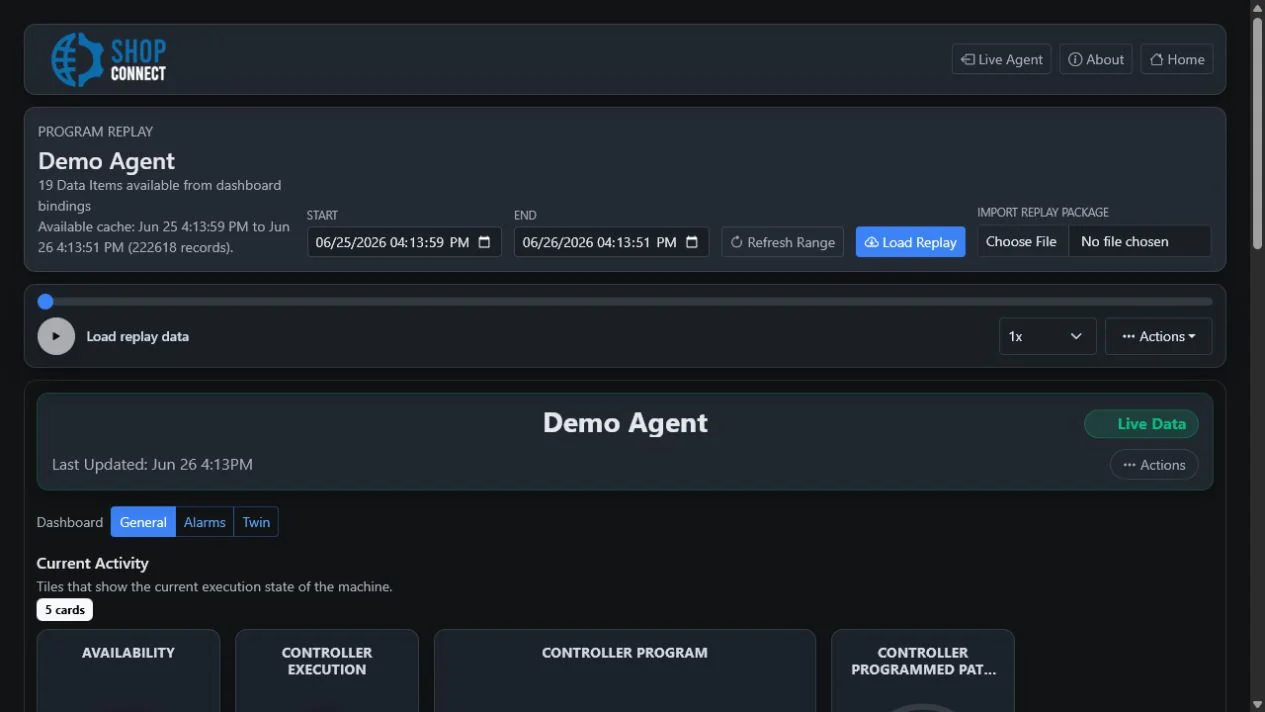Open the Live Agent page
1265x712 pixels.
(x=1001, y=59)
